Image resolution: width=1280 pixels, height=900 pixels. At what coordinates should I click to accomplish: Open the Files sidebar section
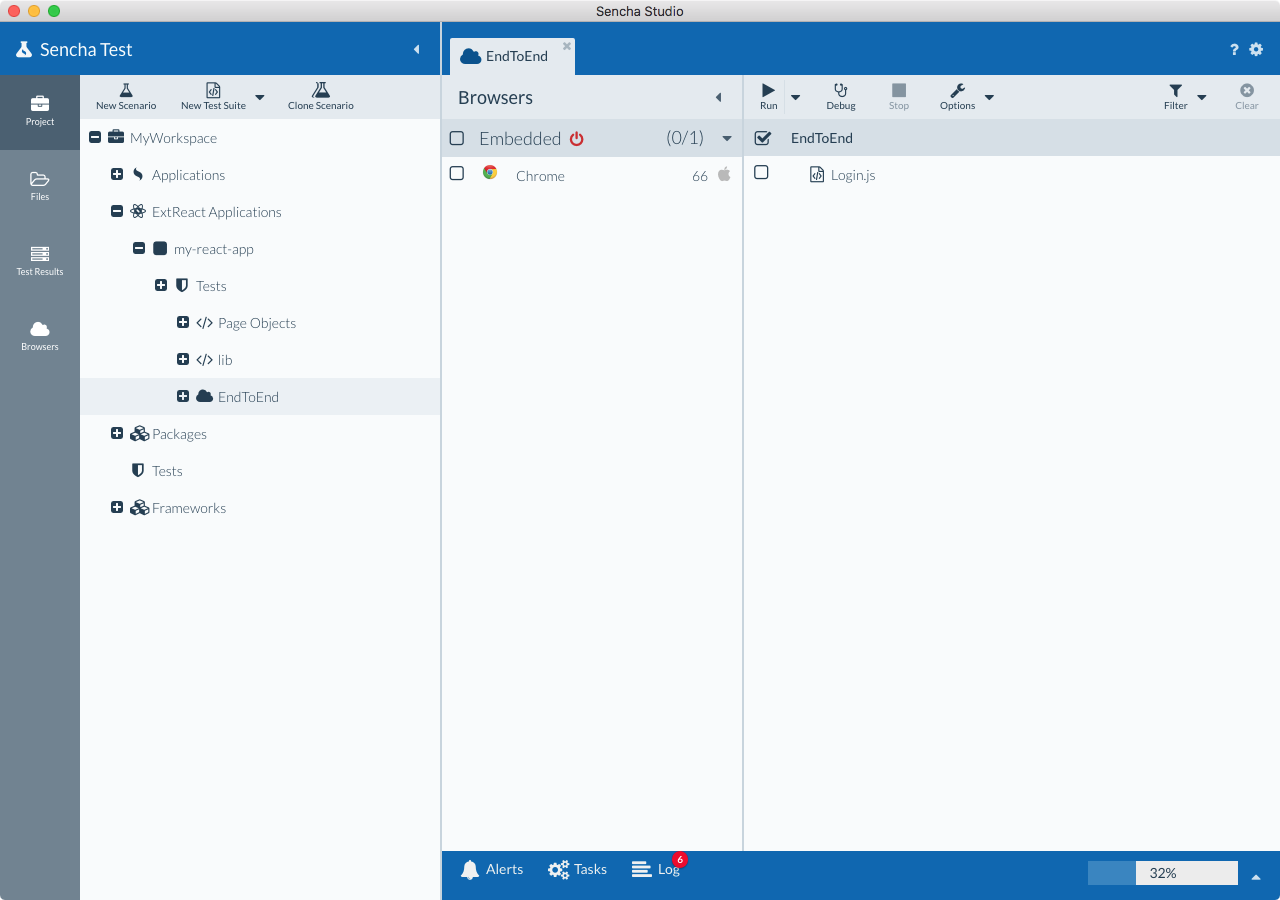pyautogui.click(x=40, y=187)
